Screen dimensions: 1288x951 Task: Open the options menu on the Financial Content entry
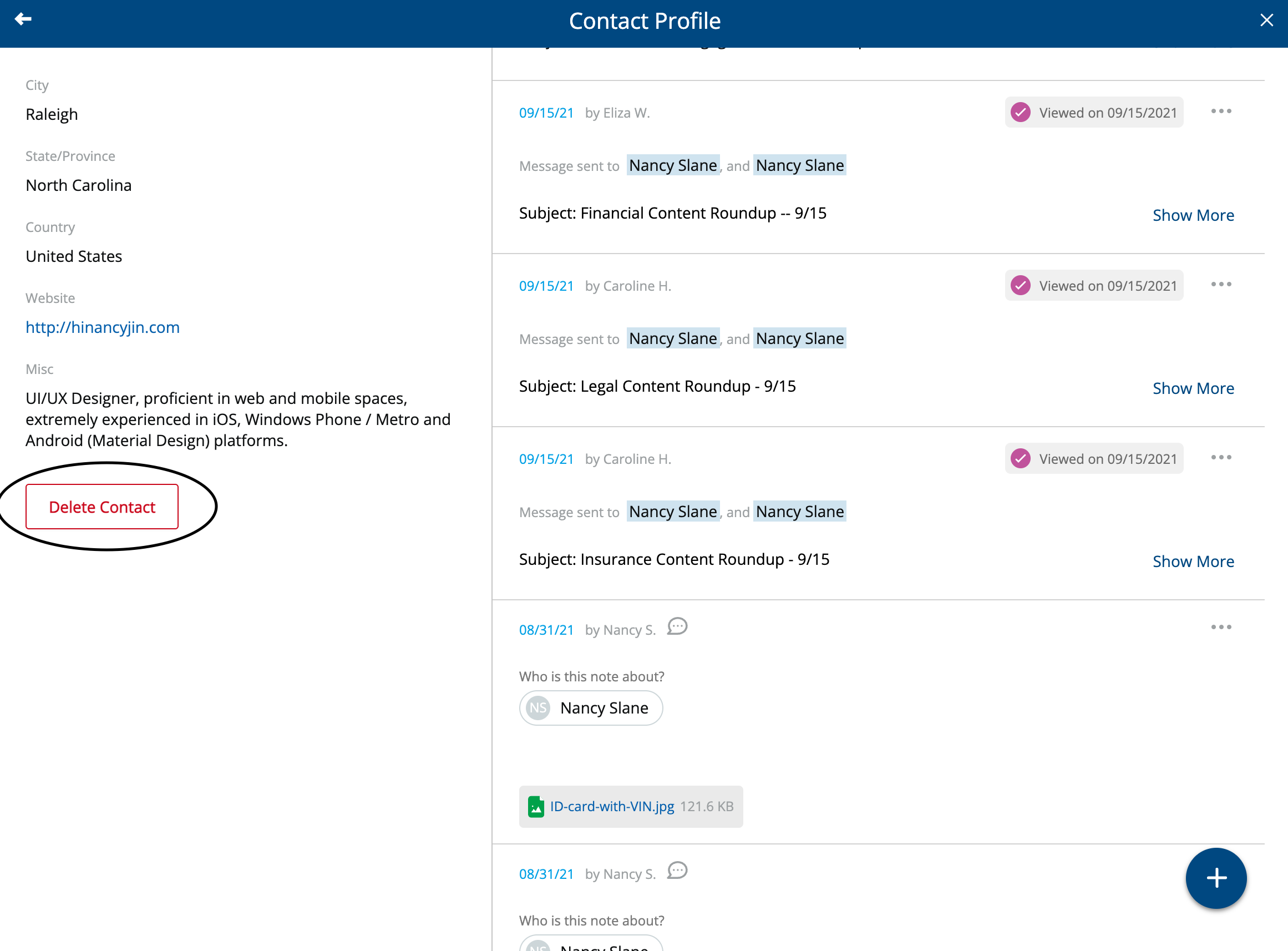pos(1222,111)
